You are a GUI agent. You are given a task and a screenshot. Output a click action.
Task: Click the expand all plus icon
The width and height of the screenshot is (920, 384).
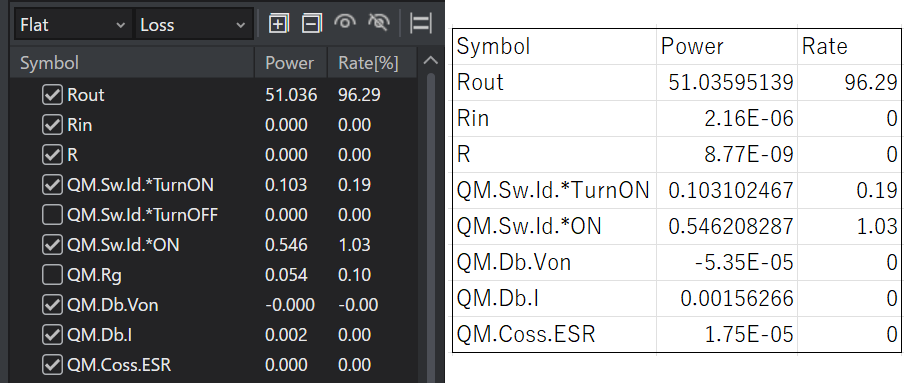pyautogui.click(x=278, y=24)
